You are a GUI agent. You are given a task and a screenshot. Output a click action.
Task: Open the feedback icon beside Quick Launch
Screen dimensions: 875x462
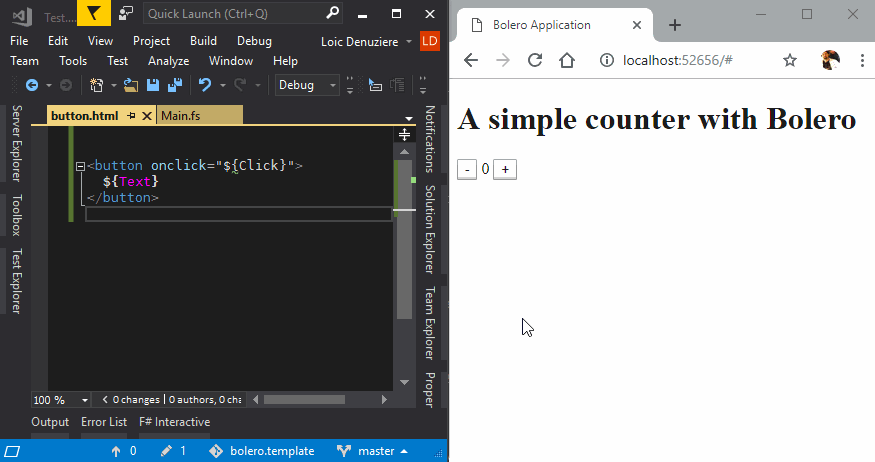coord(126,13)
